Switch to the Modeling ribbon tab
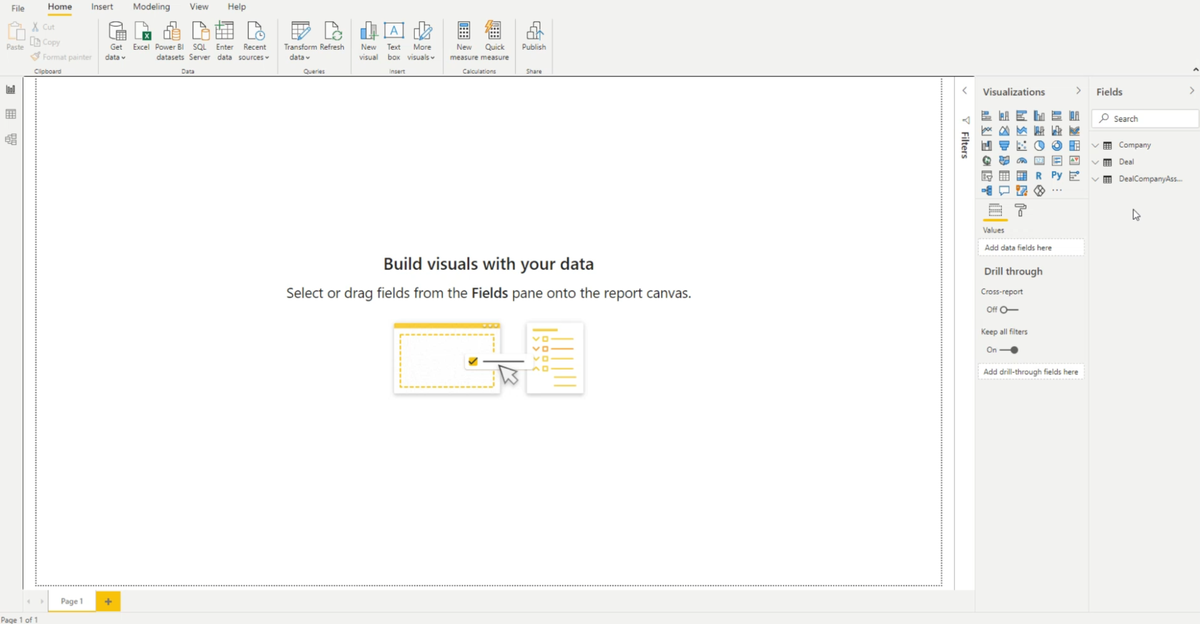Image resolution: width=1200 pixels, height=624 pixels. point(151,7)
